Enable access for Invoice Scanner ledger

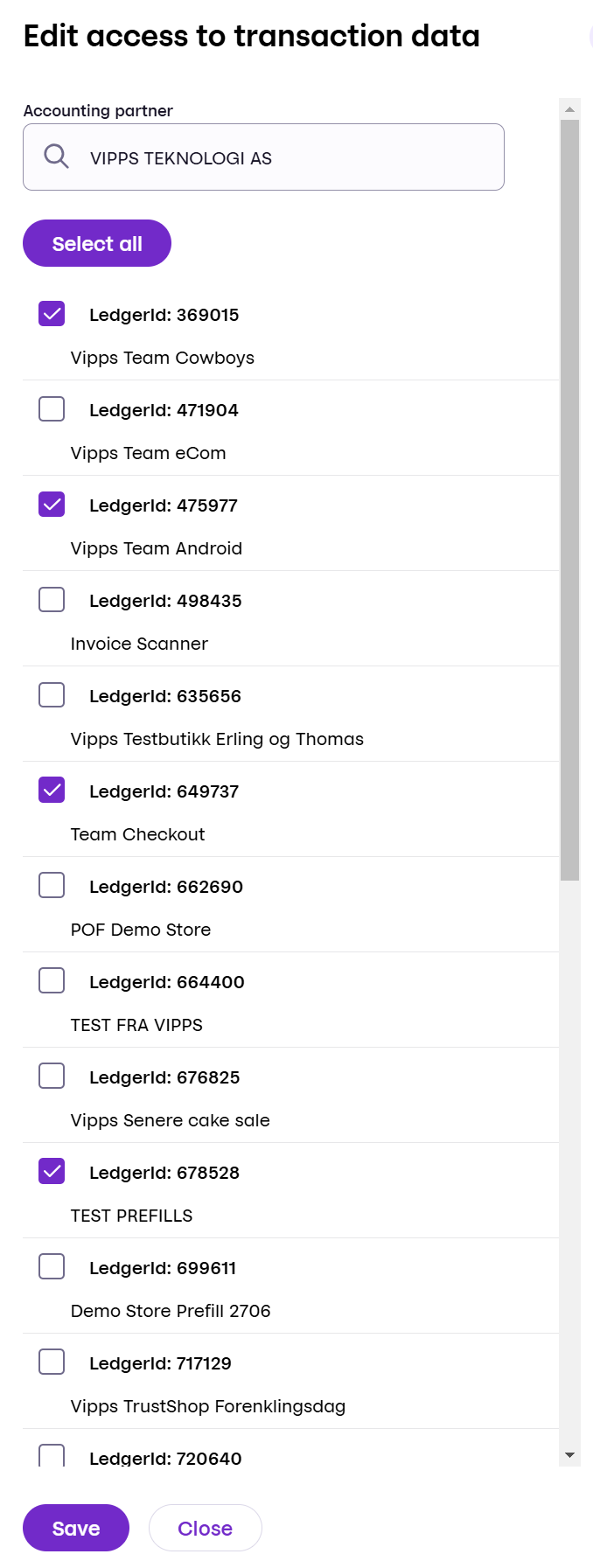(52, 599)
